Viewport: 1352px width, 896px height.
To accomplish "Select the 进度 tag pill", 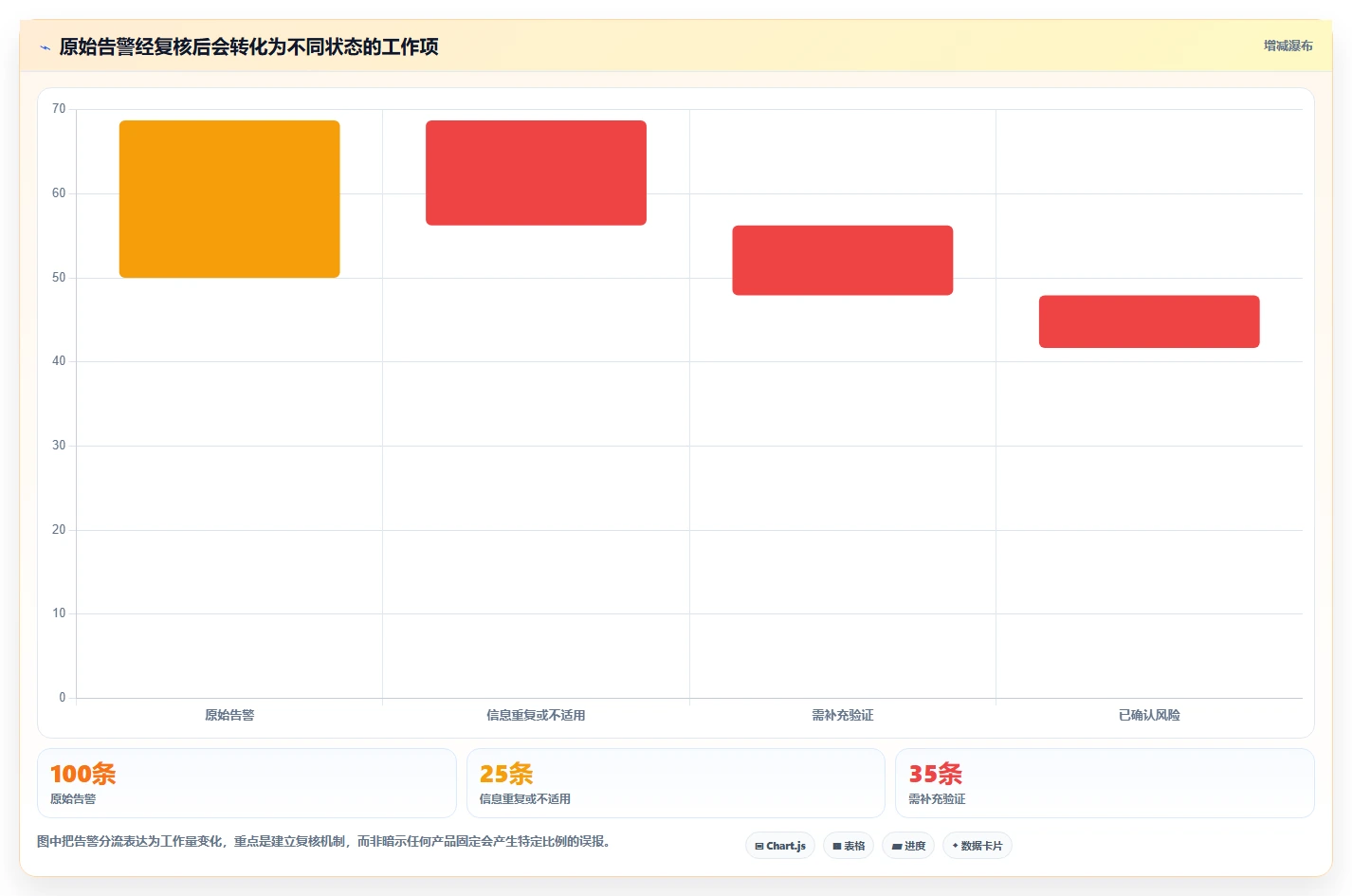I will (908, 846).
